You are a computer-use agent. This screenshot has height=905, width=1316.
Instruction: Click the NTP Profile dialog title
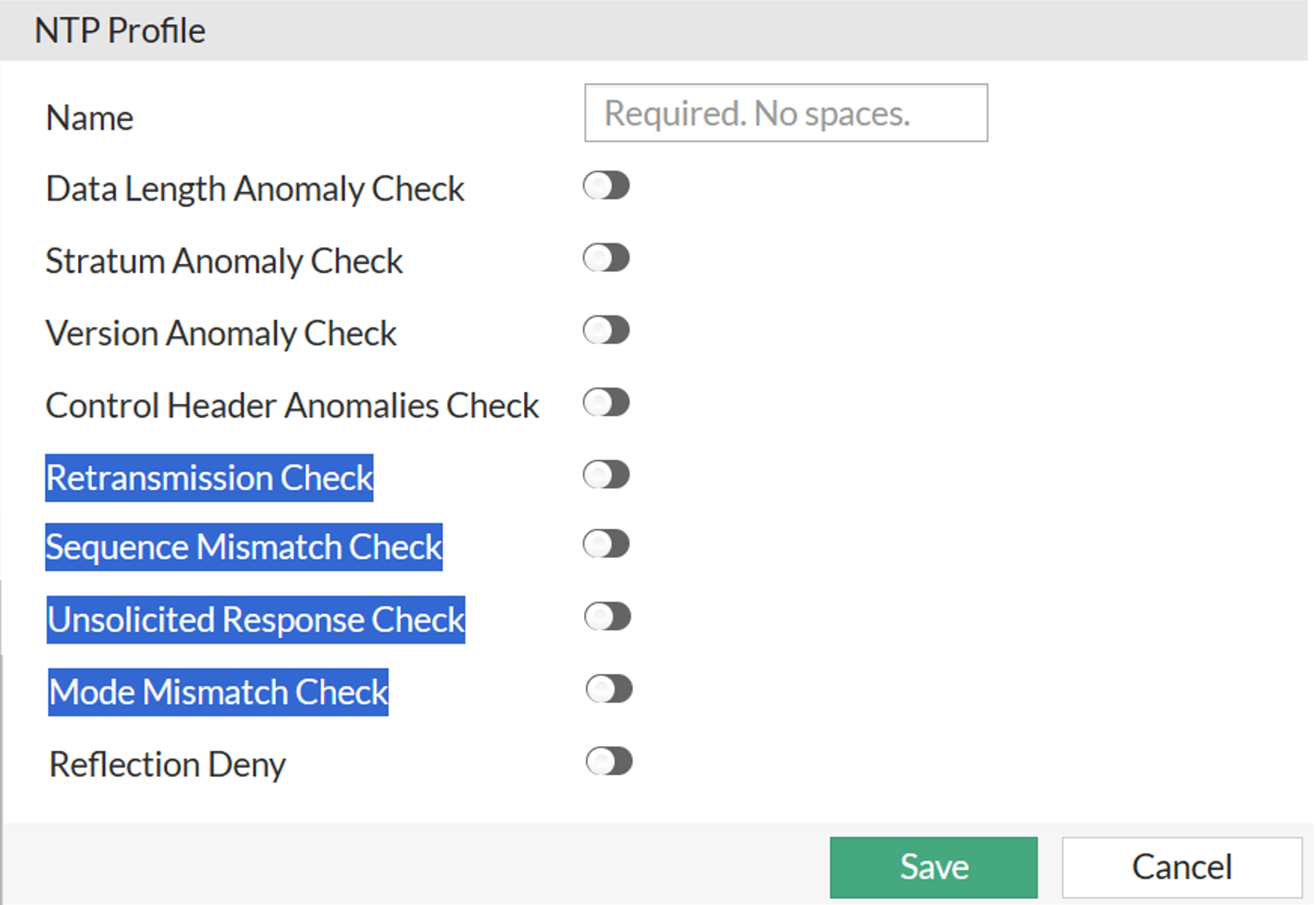(x=119, y=31)
